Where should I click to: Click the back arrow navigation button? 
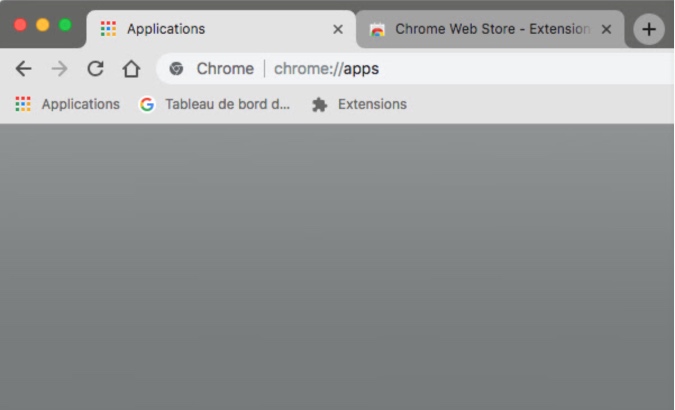tap(23, 69)
